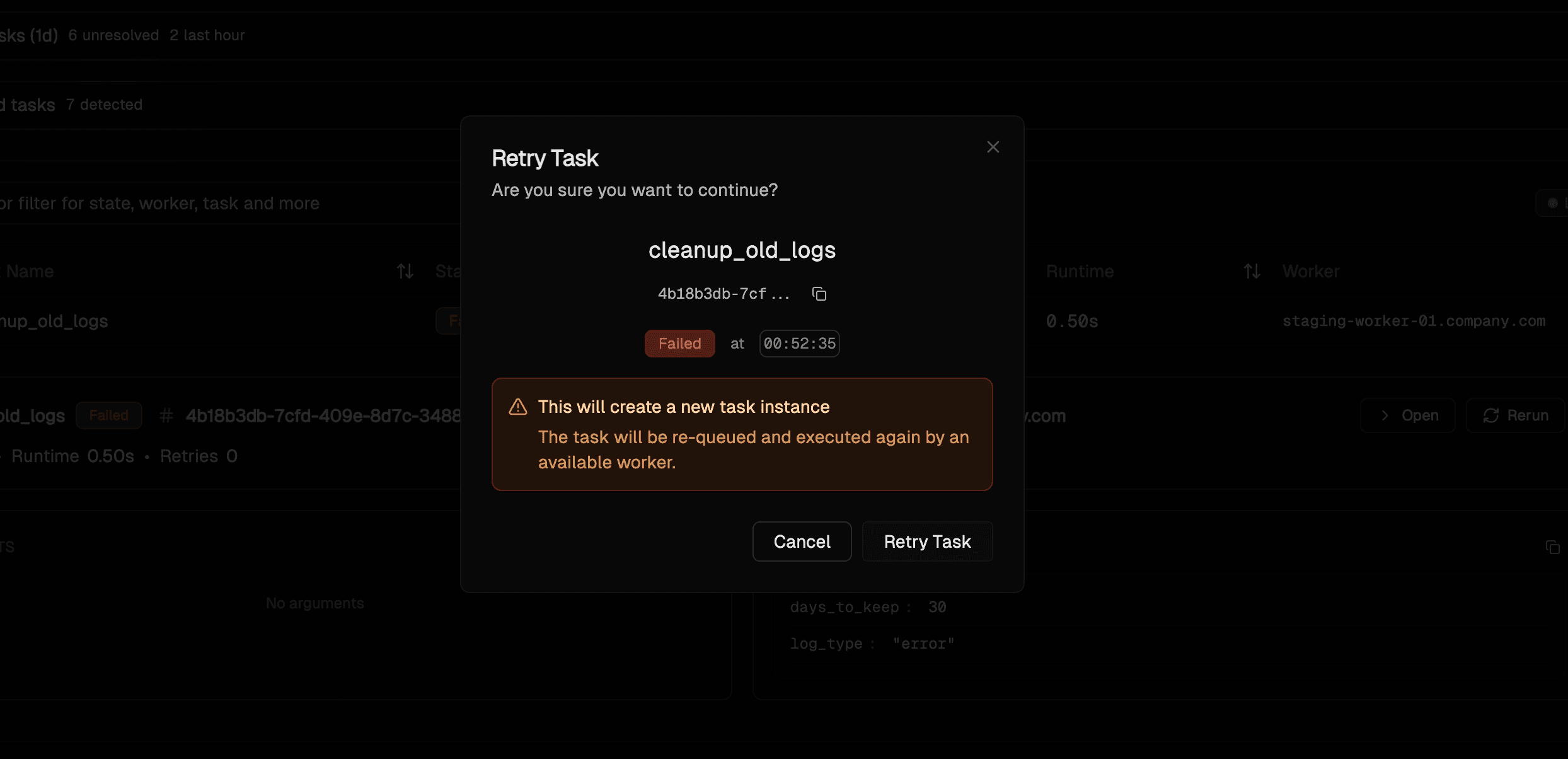Screen dimensions: 1568x759
Task: Click the Cancel button
Action: click(802, 542)
